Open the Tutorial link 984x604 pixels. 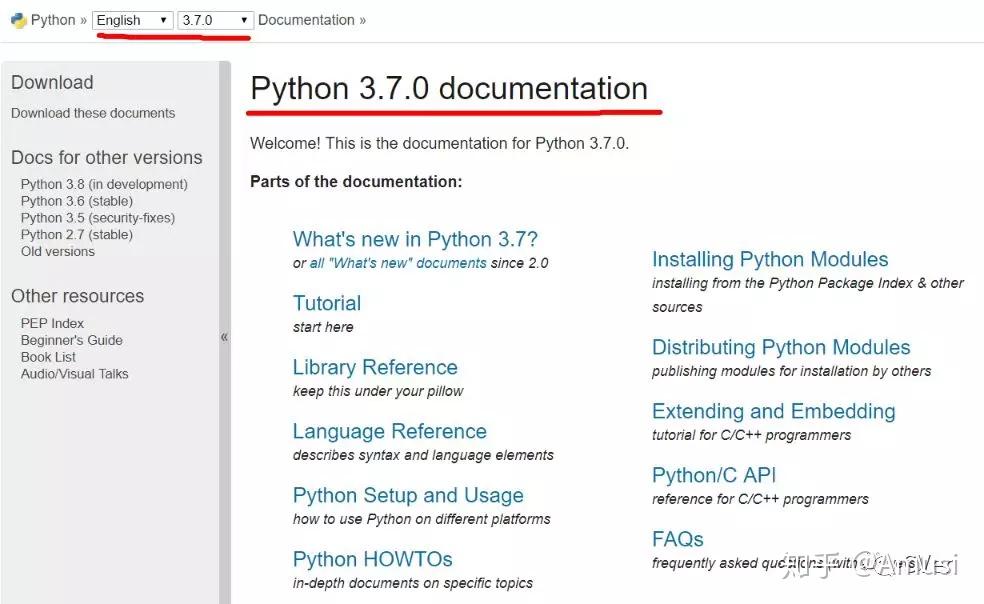[326, 303]
